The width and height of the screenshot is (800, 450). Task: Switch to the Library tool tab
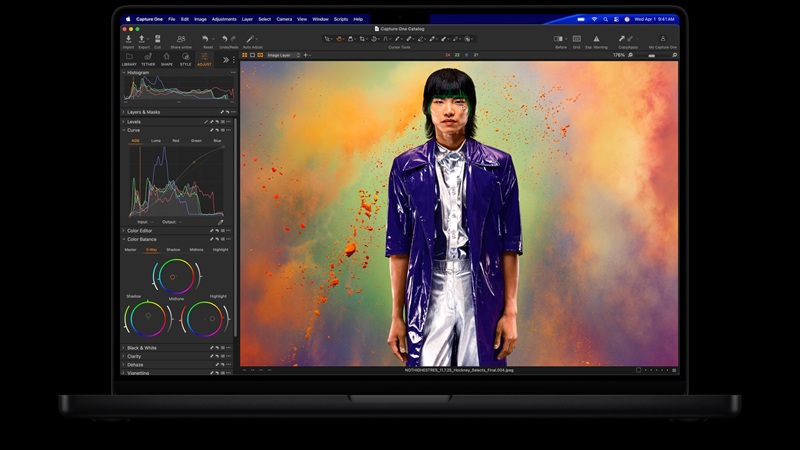point(130,60)
